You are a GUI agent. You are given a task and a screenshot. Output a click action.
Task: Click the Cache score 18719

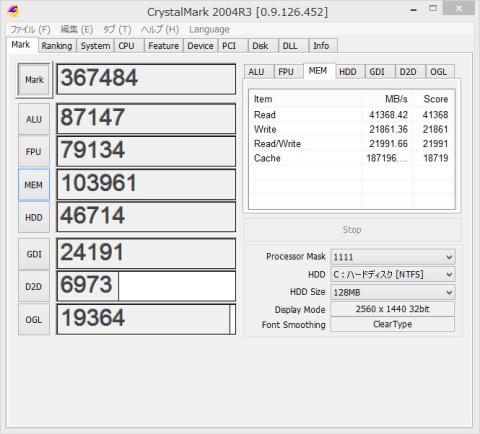pyautogui.click(x=435, y=158)
